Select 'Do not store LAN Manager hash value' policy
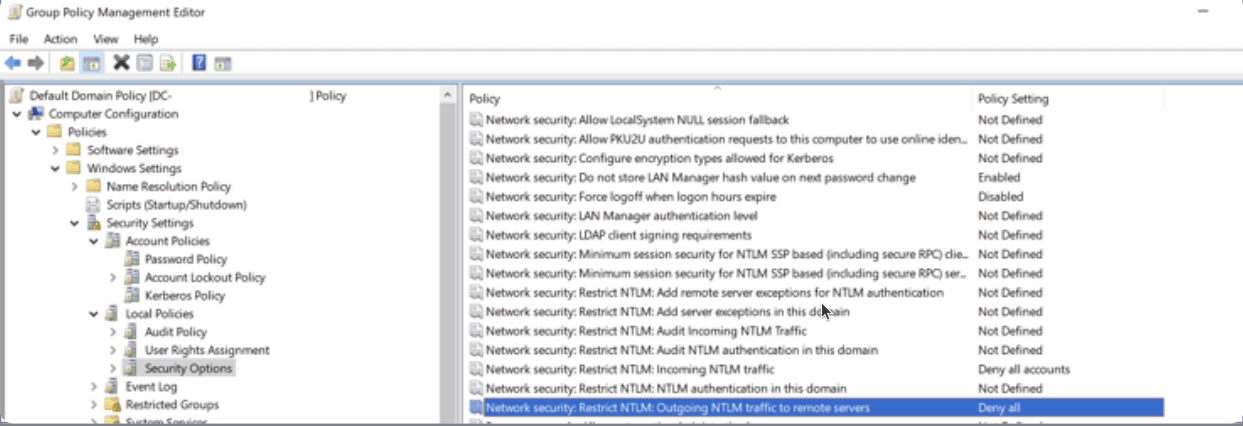Image resolution: width=1243 pixels, height=426 pixels. (700, 177)
